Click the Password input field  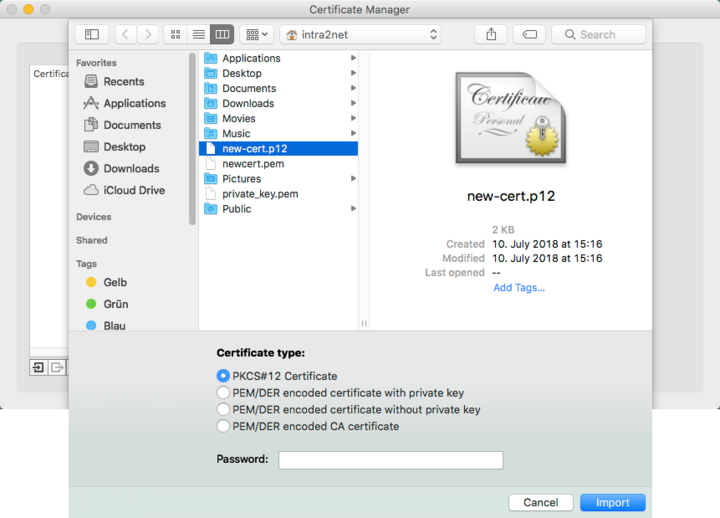click(391, 460)
